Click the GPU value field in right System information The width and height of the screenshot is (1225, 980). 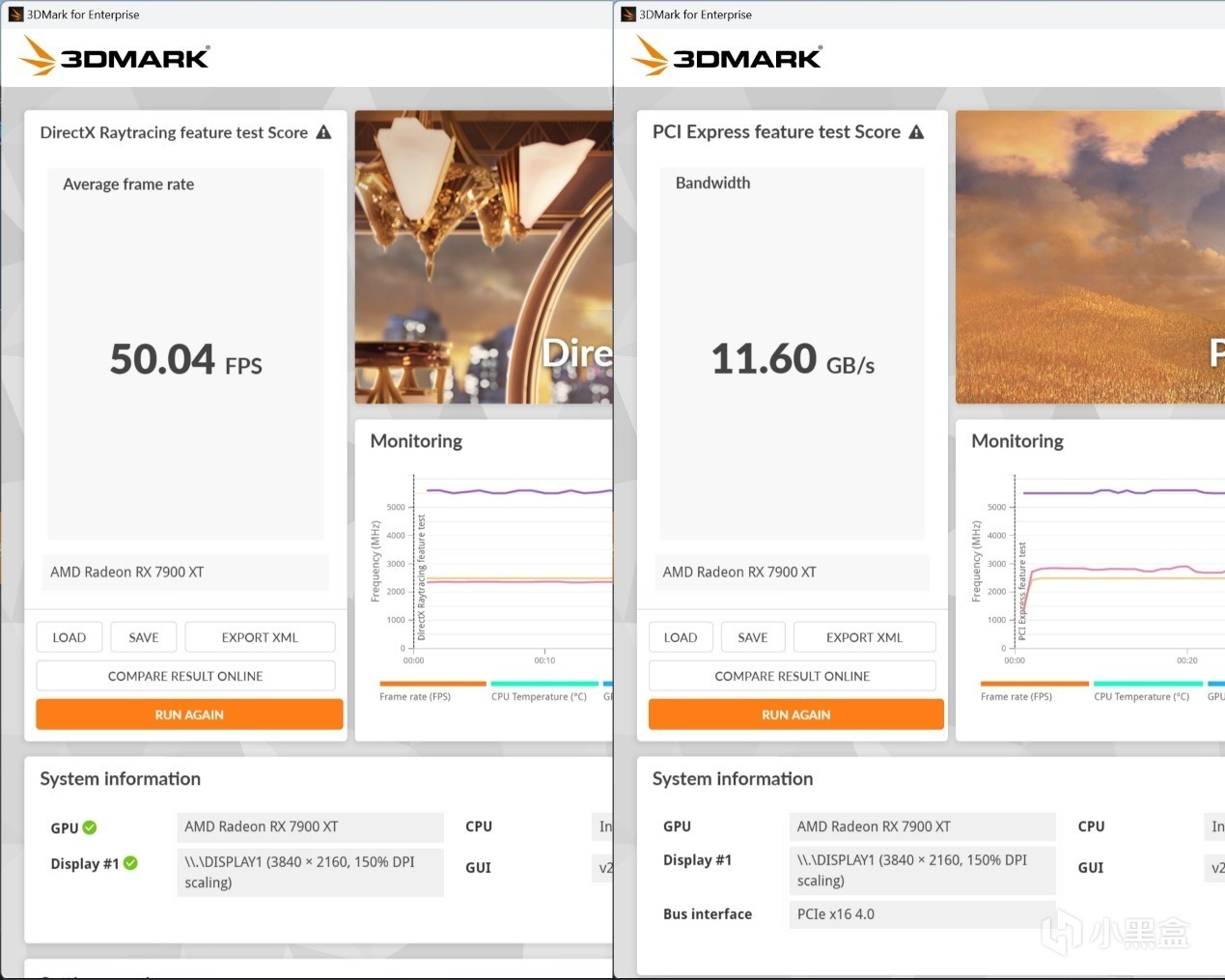(x=922, y=826)
